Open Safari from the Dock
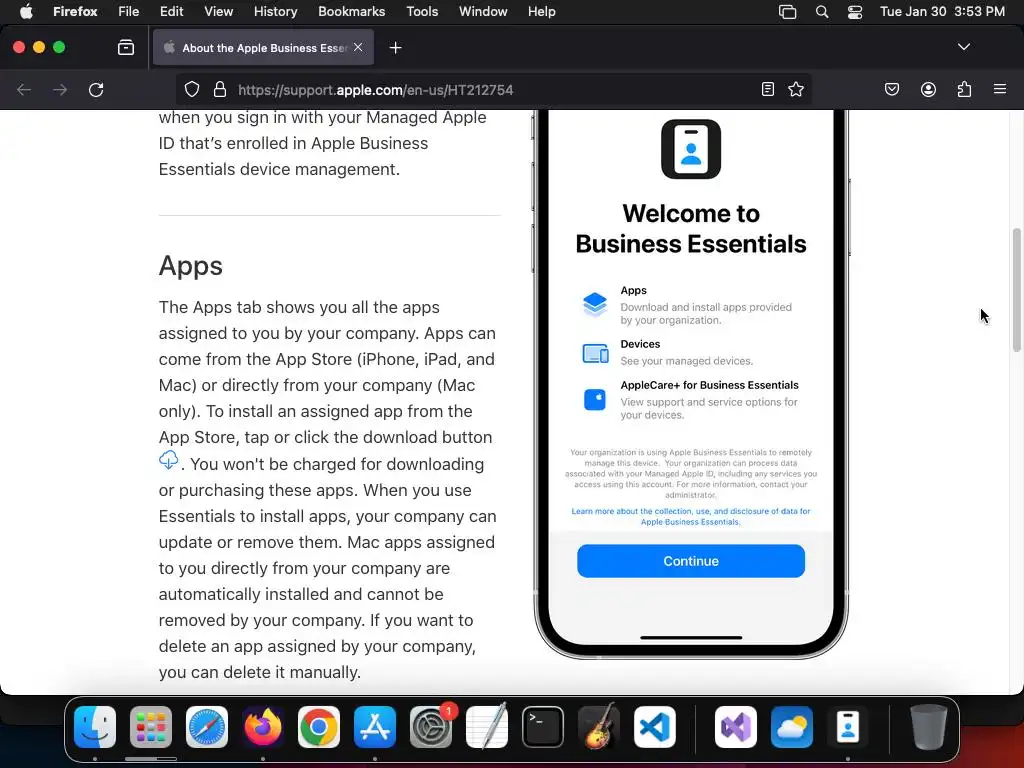1024x768 pixels. click(207, 727)
